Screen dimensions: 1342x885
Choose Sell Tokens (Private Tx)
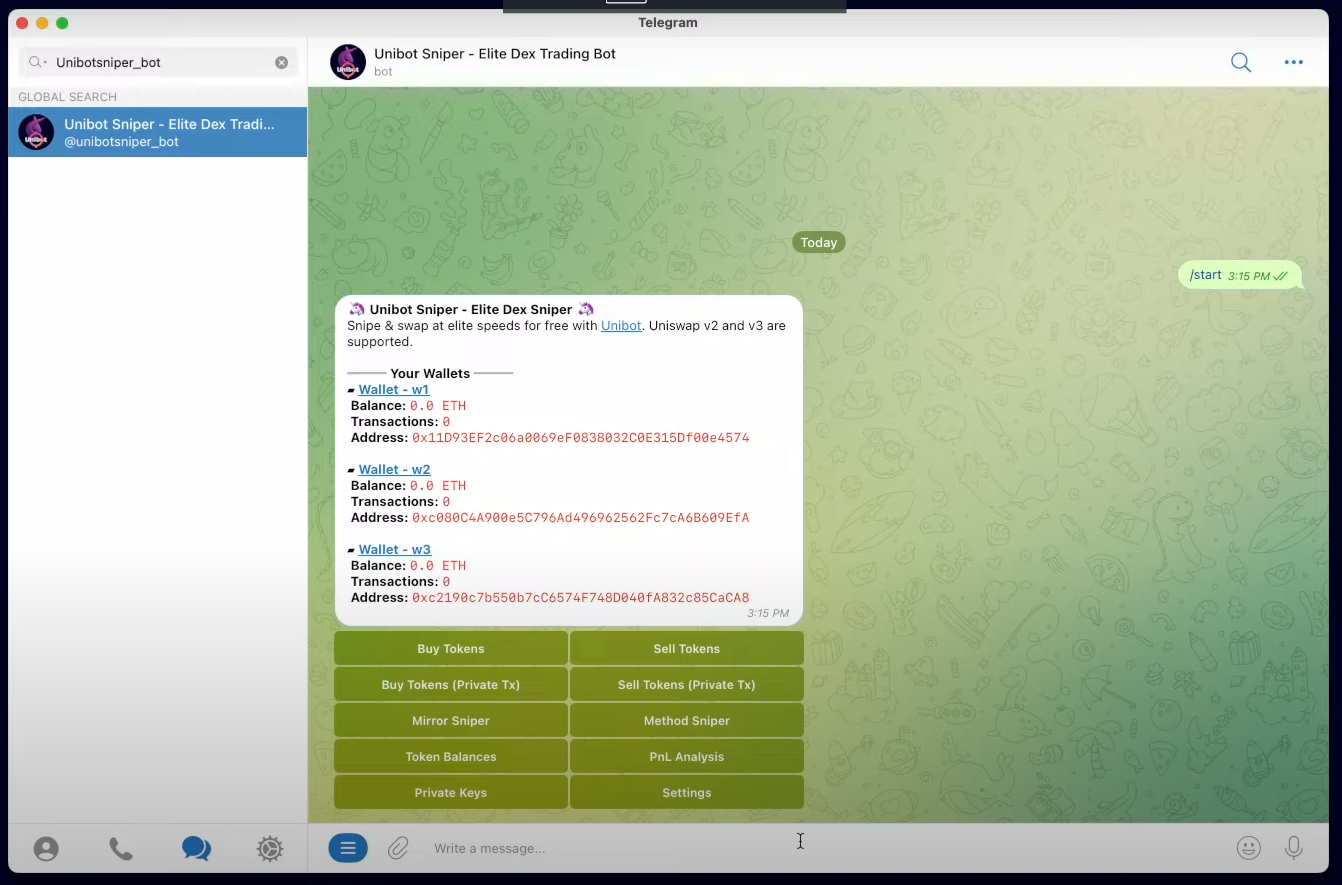pos(687,685)
